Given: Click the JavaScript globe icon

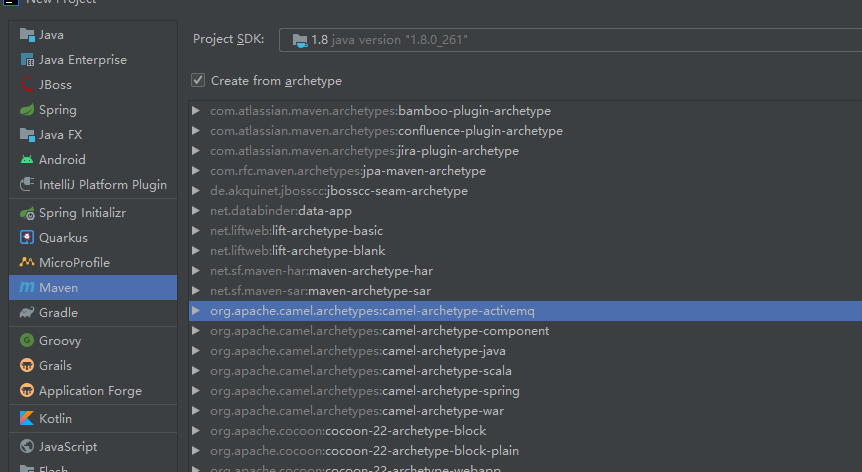Looking at the screenshot, I should [27, 446].
